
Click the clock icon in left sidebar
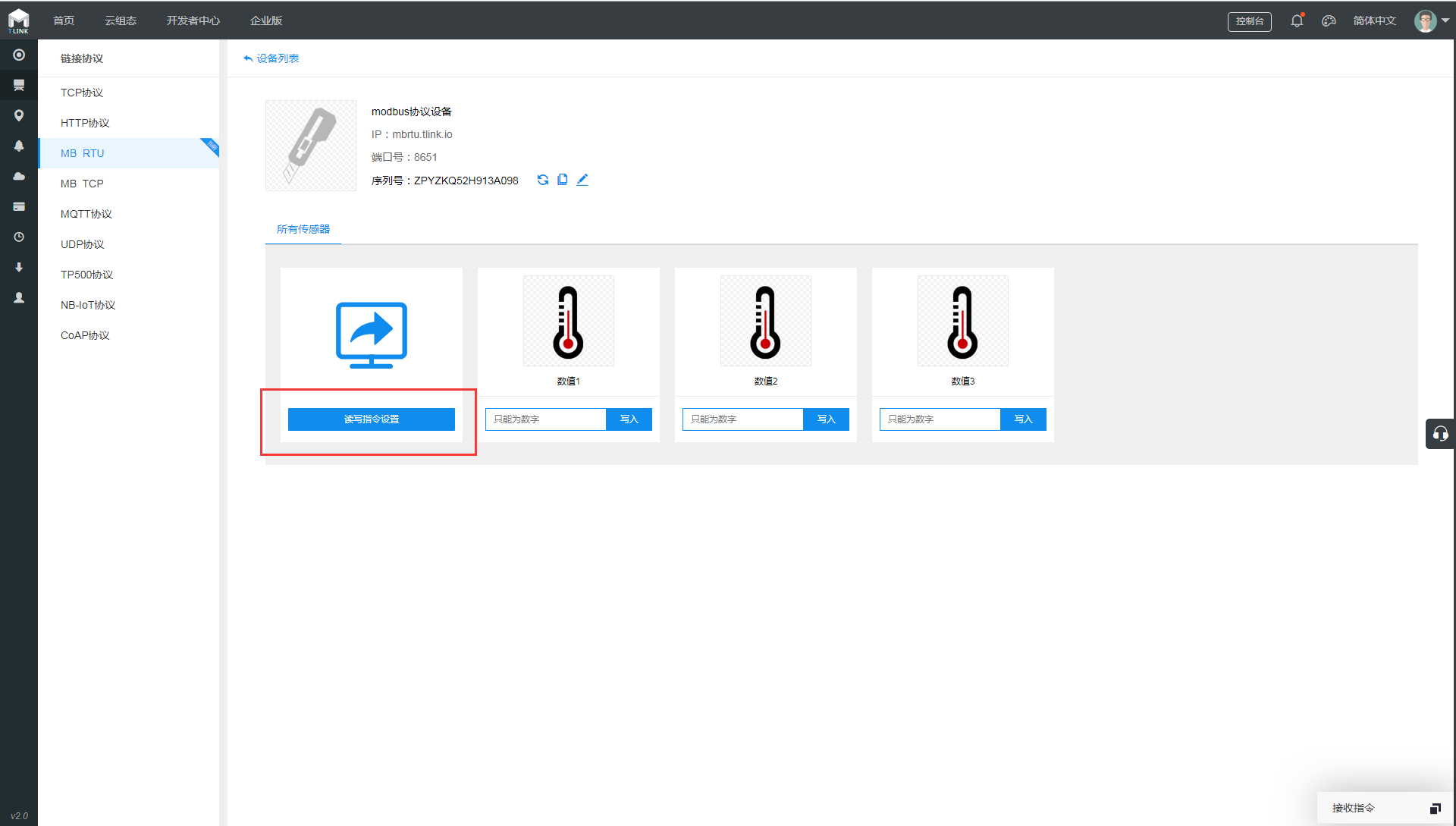(19, 237)
